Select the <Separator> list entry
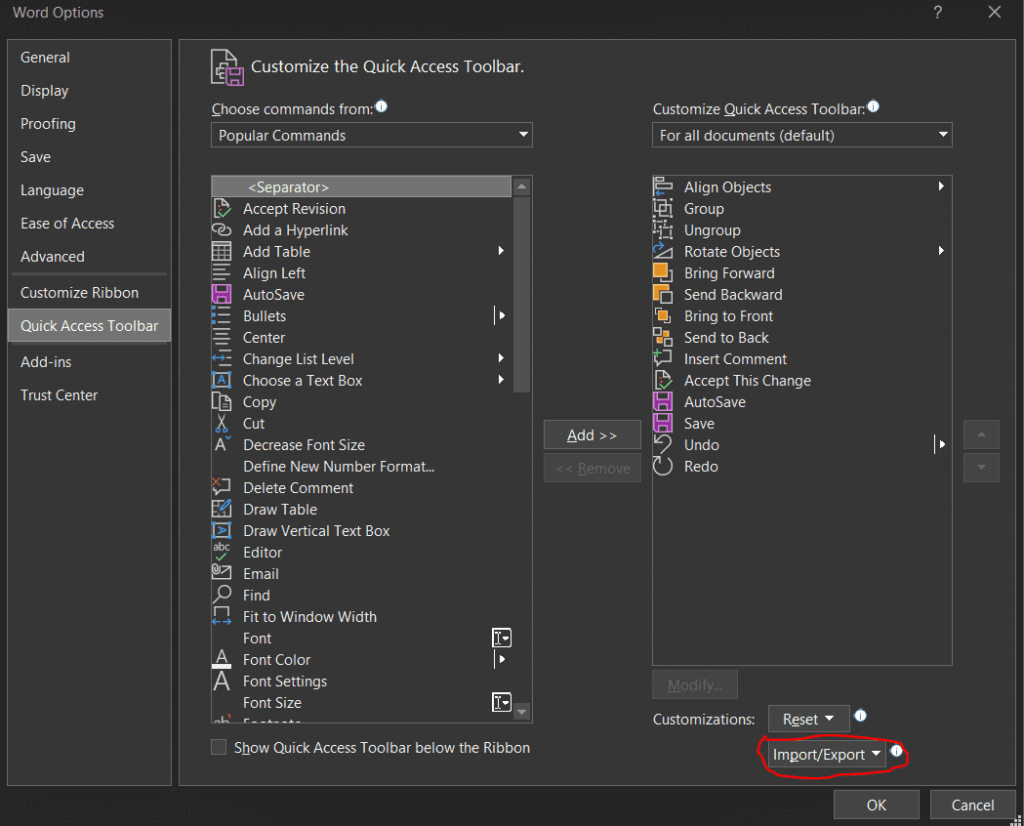The width and height of the screenshot is (1024, 826). pos(362,187)
